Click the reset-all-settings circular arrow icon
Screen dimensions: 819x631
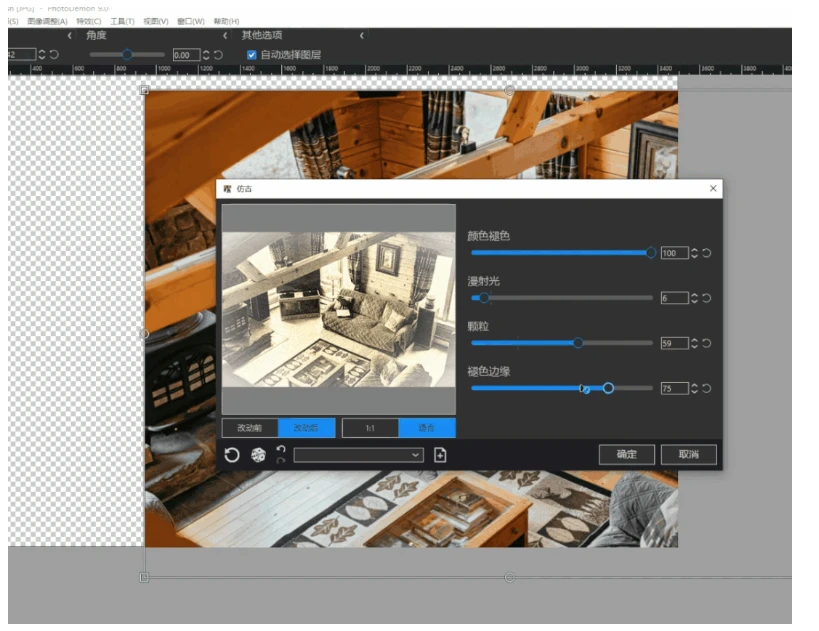232,455
